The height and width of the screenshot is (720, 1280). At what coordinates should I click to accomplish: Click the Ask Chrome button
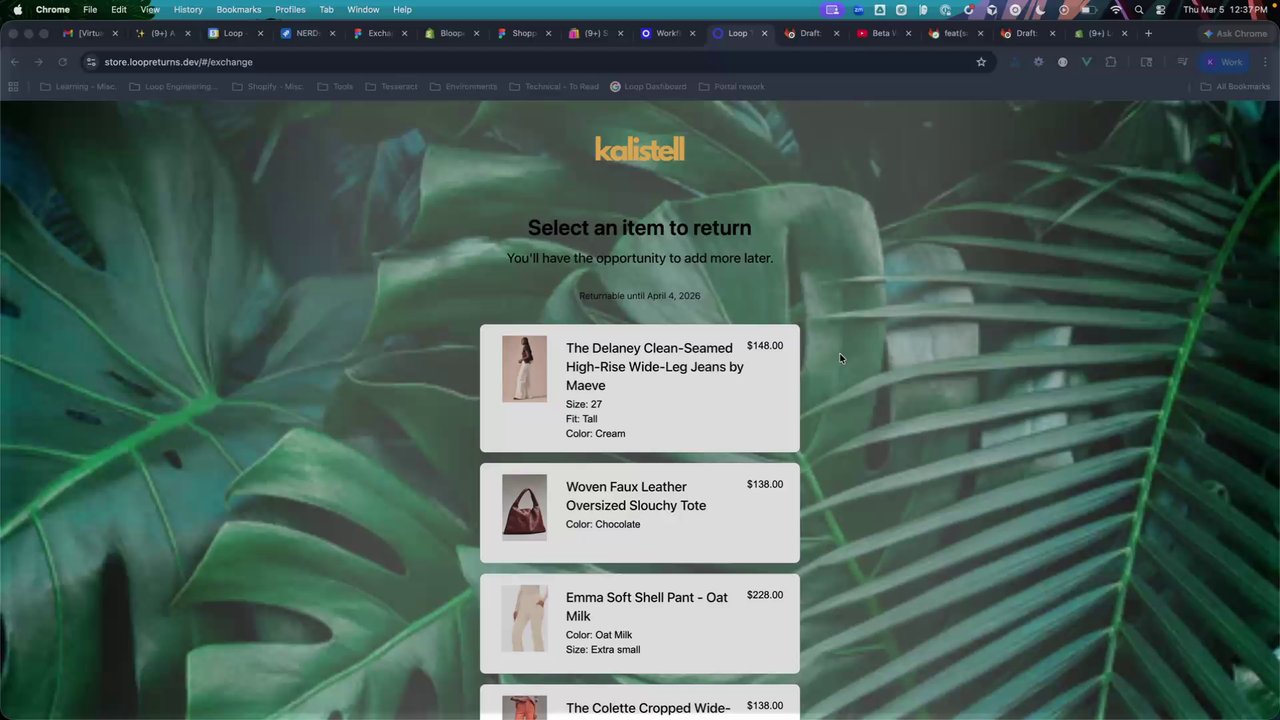pos(1236,33)
